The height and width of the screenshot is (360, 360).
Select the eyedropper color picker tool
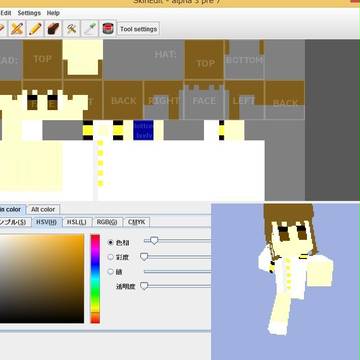[x=90, y=29]
